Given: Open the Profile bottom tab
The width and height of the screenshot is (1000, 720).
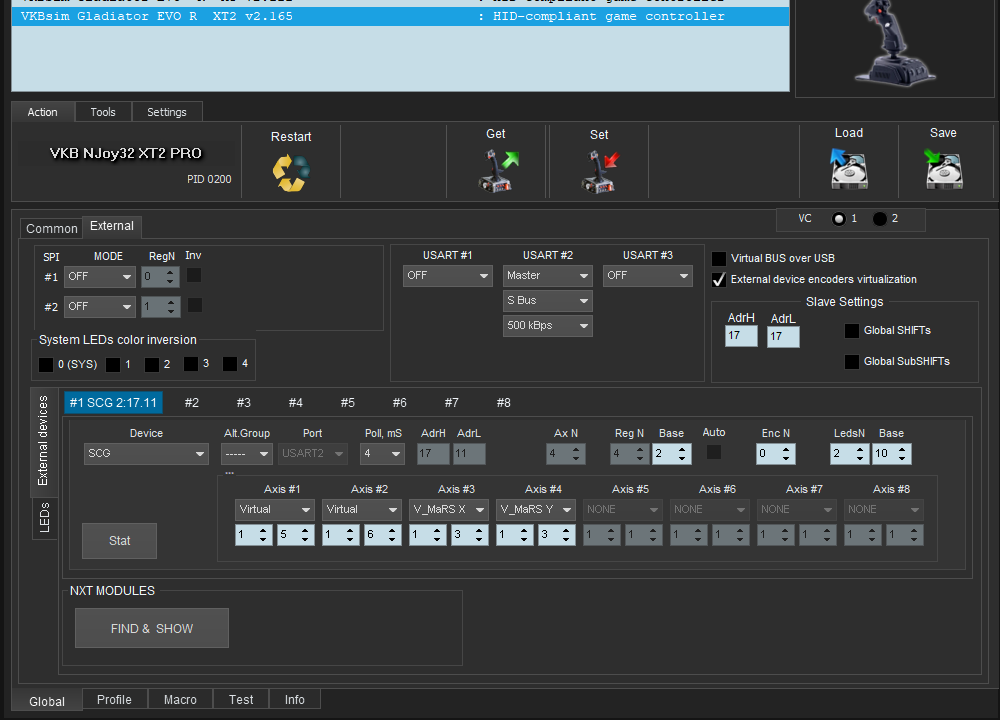Looking at the screenshot, I should coord(114,700).
